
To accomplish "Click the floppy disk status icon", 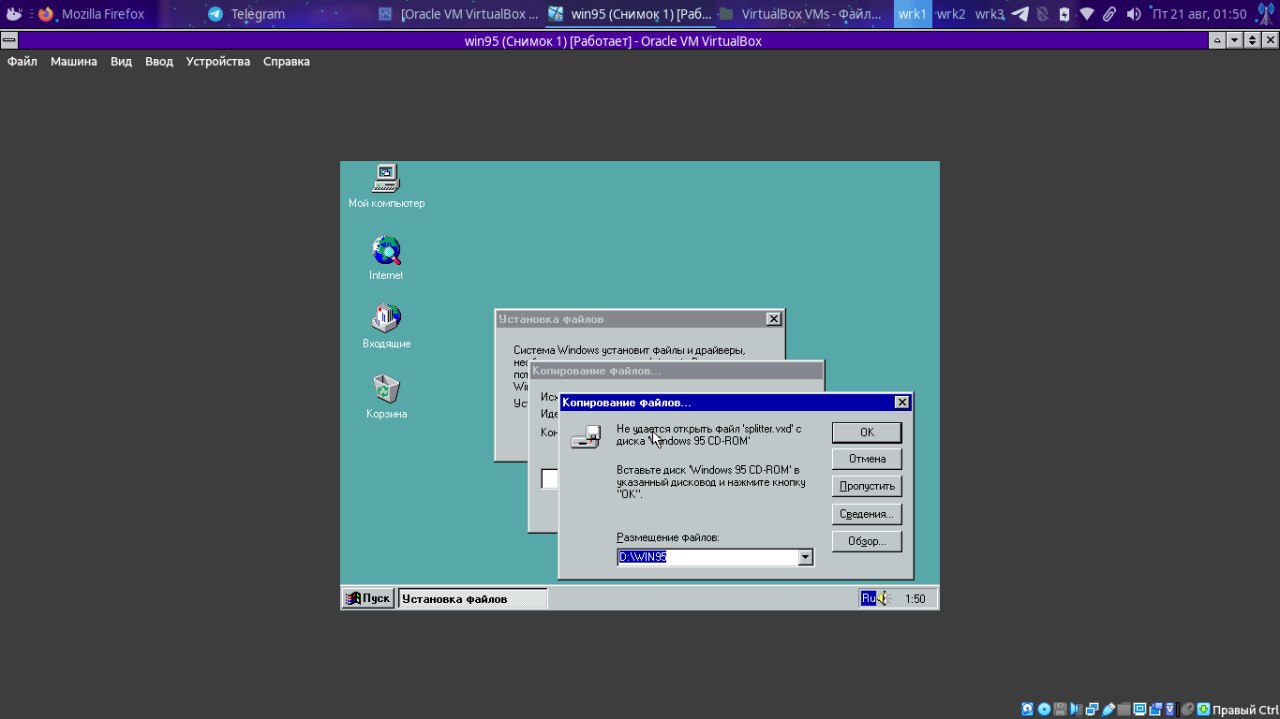I will [x=1060, y=709].
